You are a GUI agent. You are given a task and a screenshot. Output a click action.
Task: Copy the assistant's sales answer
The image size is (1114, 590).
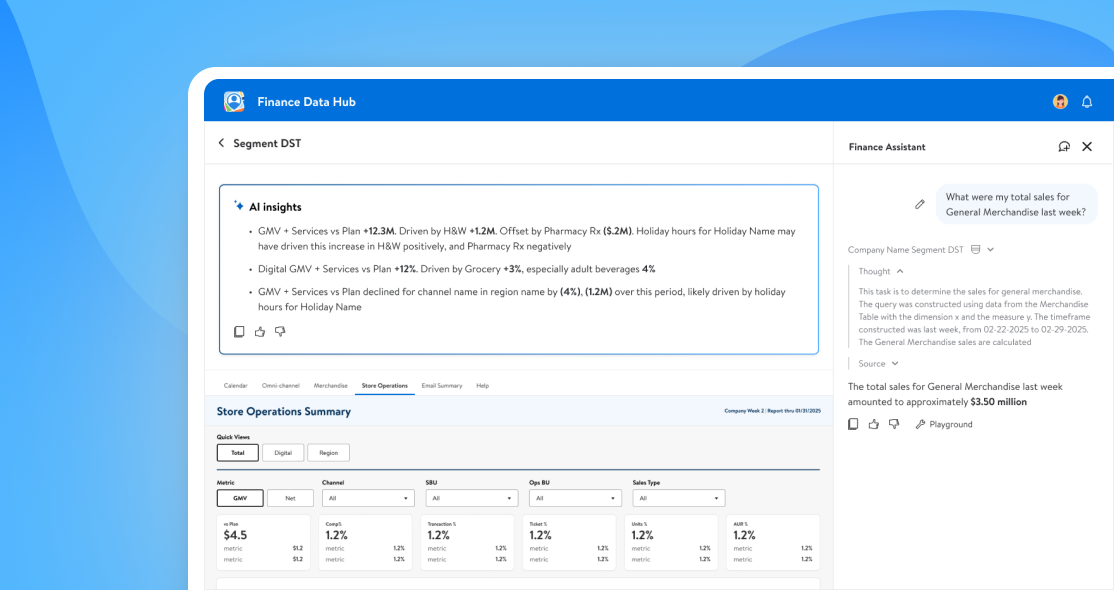pos(853,424)
